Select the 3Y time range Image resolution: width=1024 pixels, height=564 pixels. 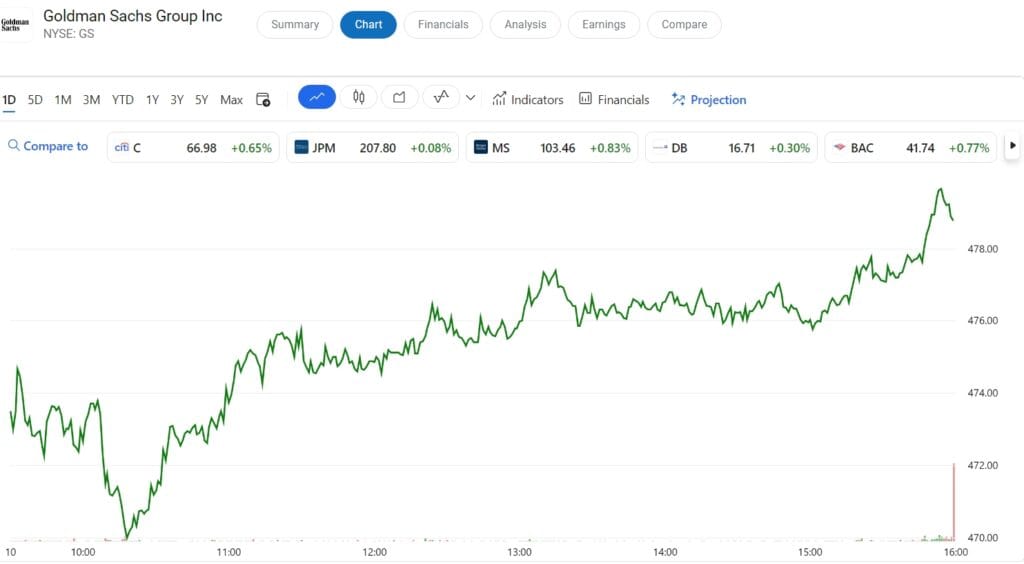(177, 100)
